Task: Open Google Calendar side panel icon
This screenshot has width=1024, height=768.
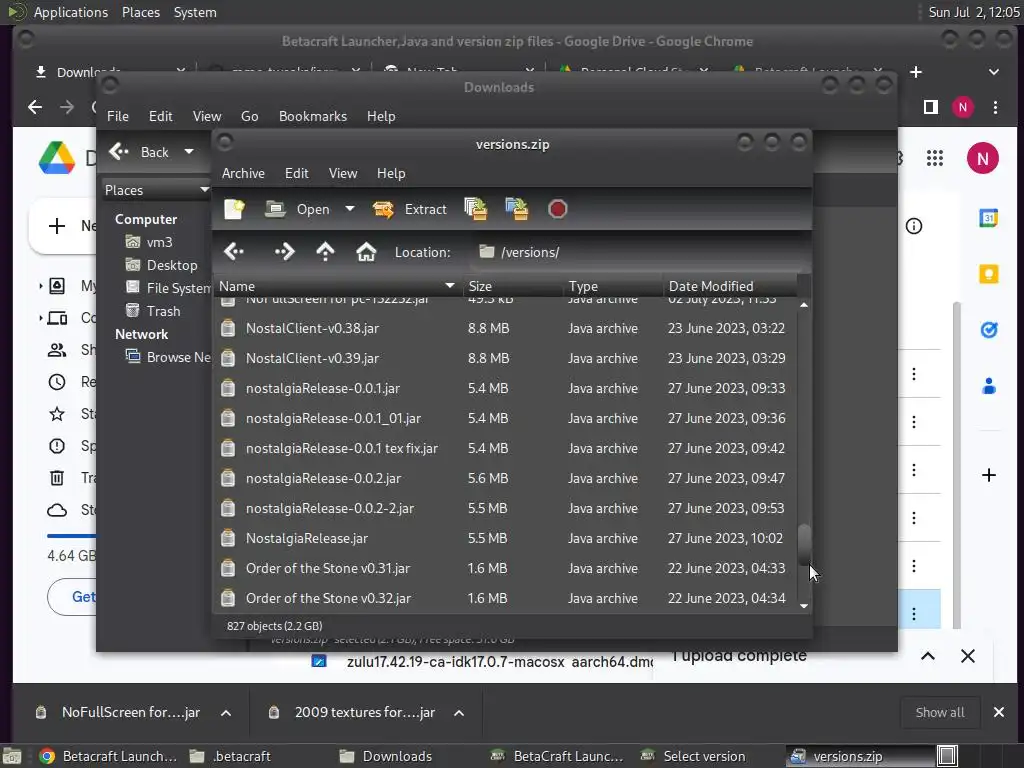Action: (x=989, y=217)
